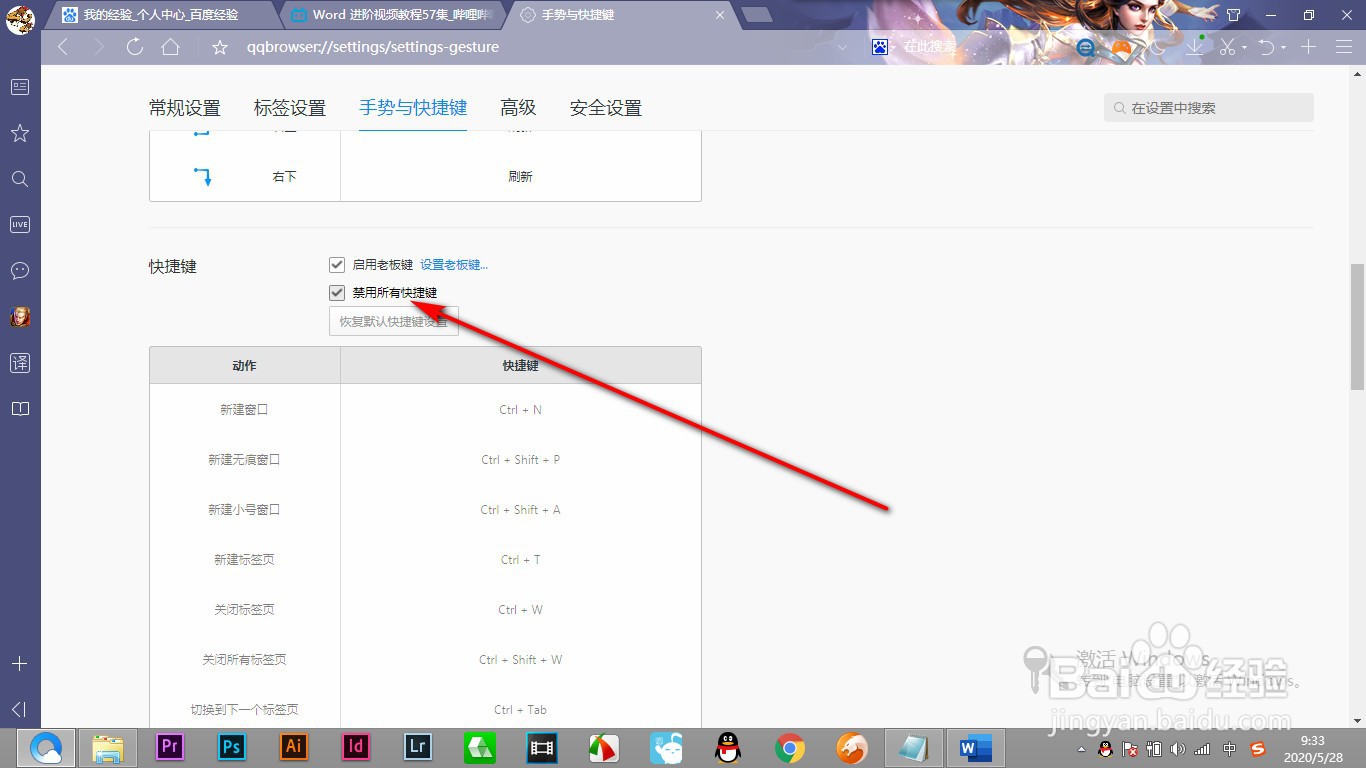This screenshot has height=768, width=1366.
Task: Click the search magnifier icon in the sidebar
Action: pyautogui.click(x=20, y=179)
